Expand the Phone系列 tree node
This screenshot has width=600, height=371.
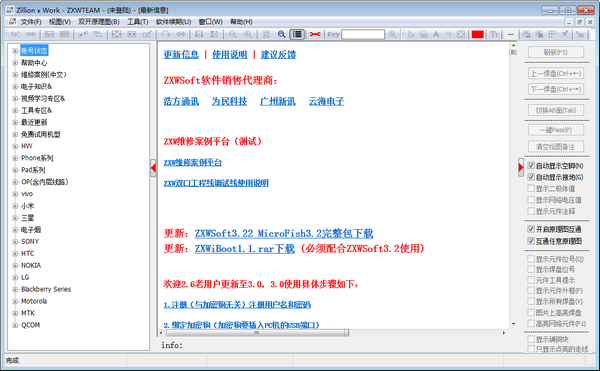coord(15,158)
